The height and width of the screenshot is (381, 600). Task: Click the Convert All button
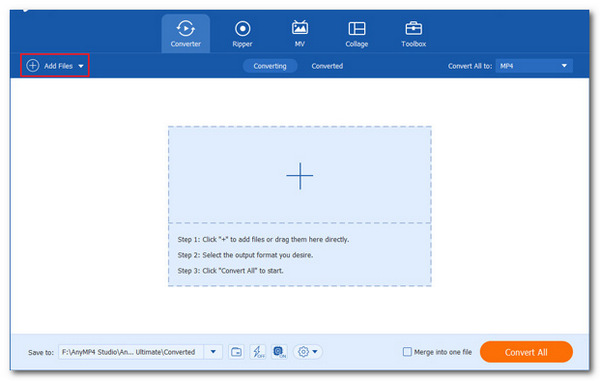point(526,352)
